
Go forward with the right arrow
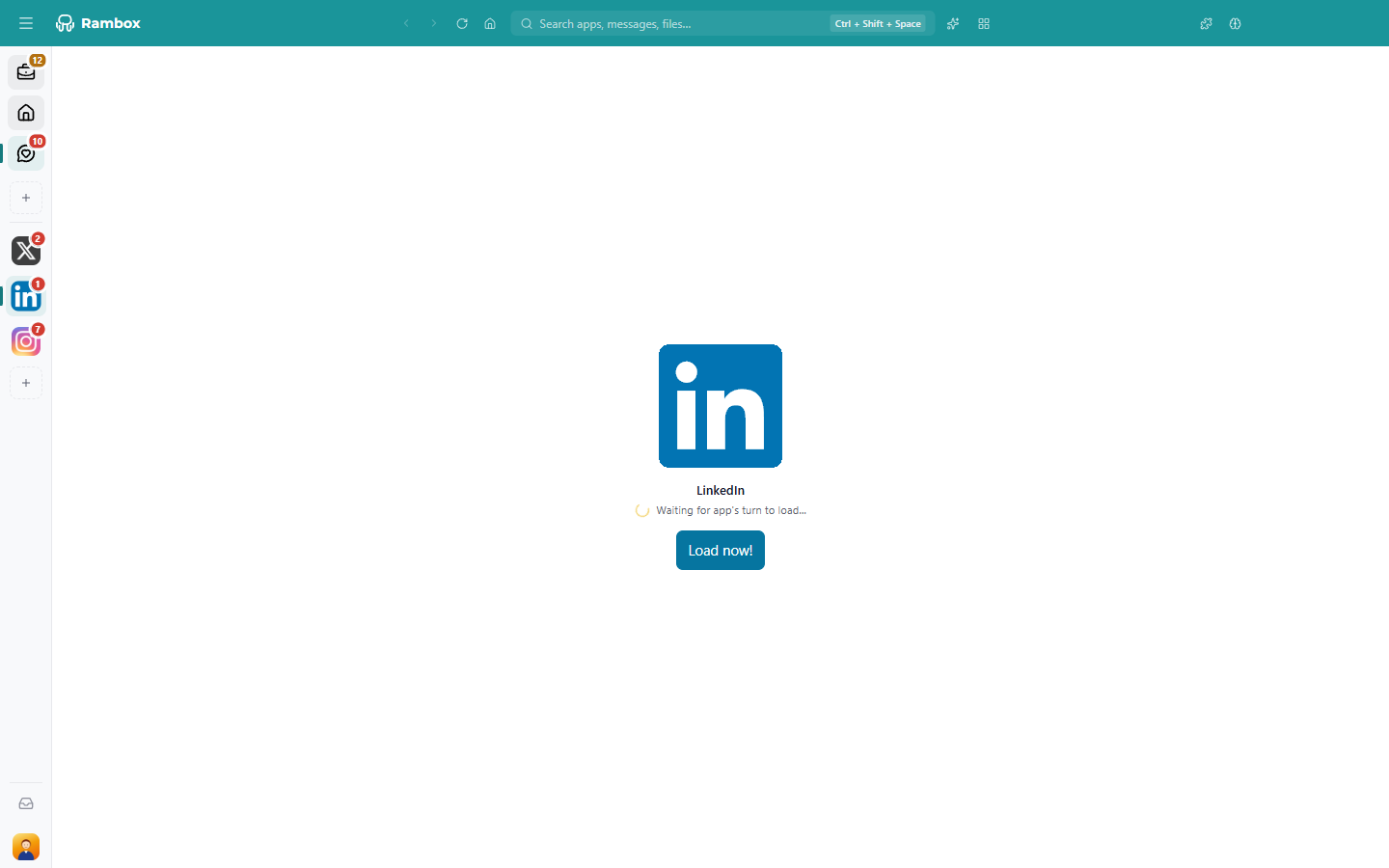click(x=434, y=23)
